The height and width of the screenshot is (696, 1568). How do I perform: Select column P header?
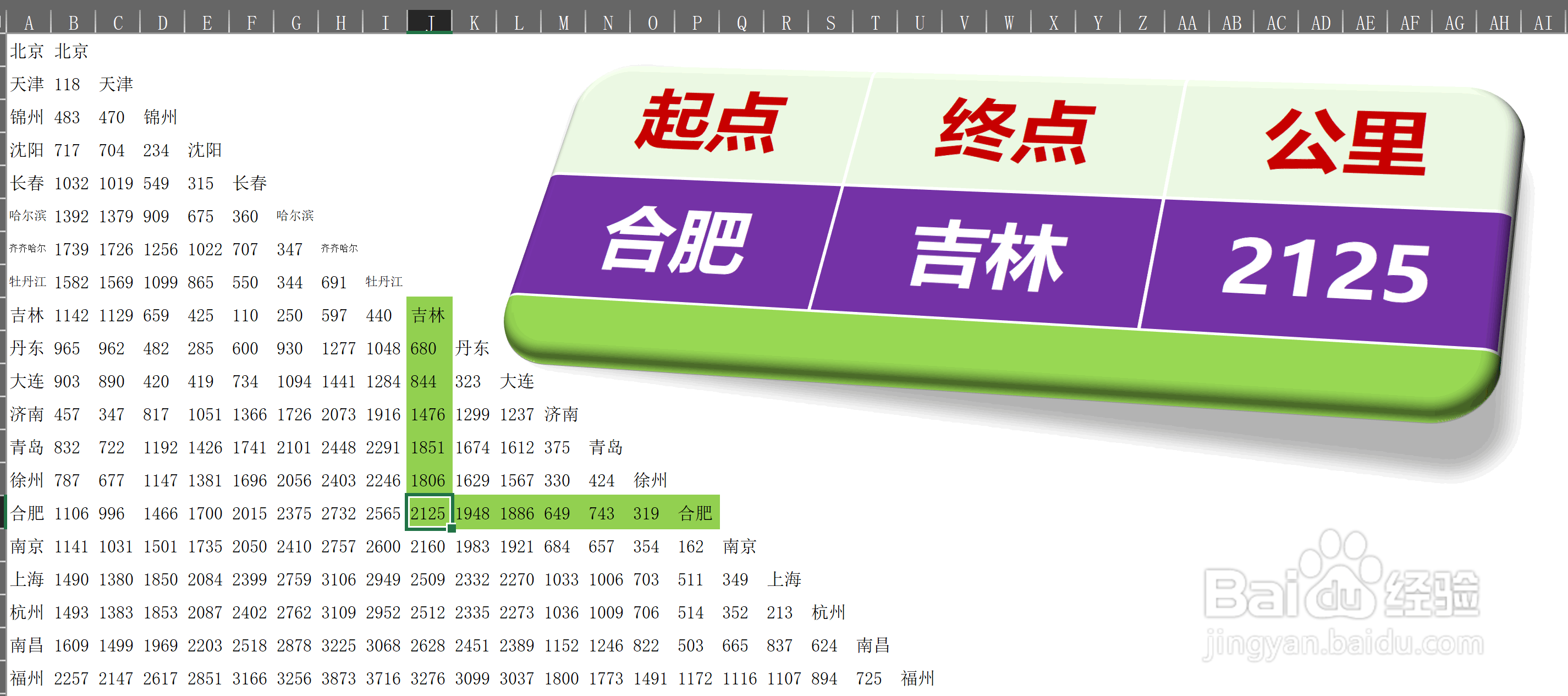tap(697, 22)
